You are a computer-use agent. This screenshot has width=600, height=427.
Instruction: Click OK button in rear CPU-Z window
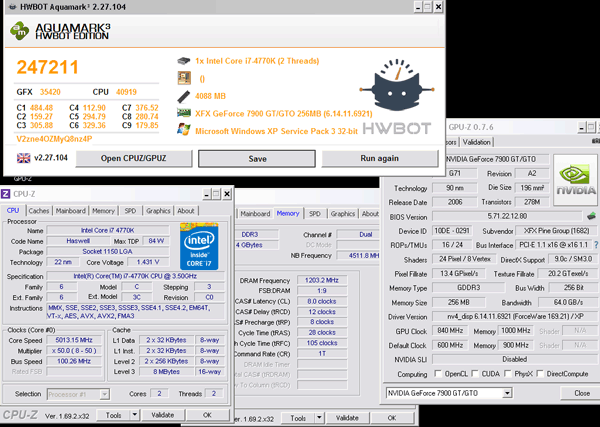(x=392, y=418)
